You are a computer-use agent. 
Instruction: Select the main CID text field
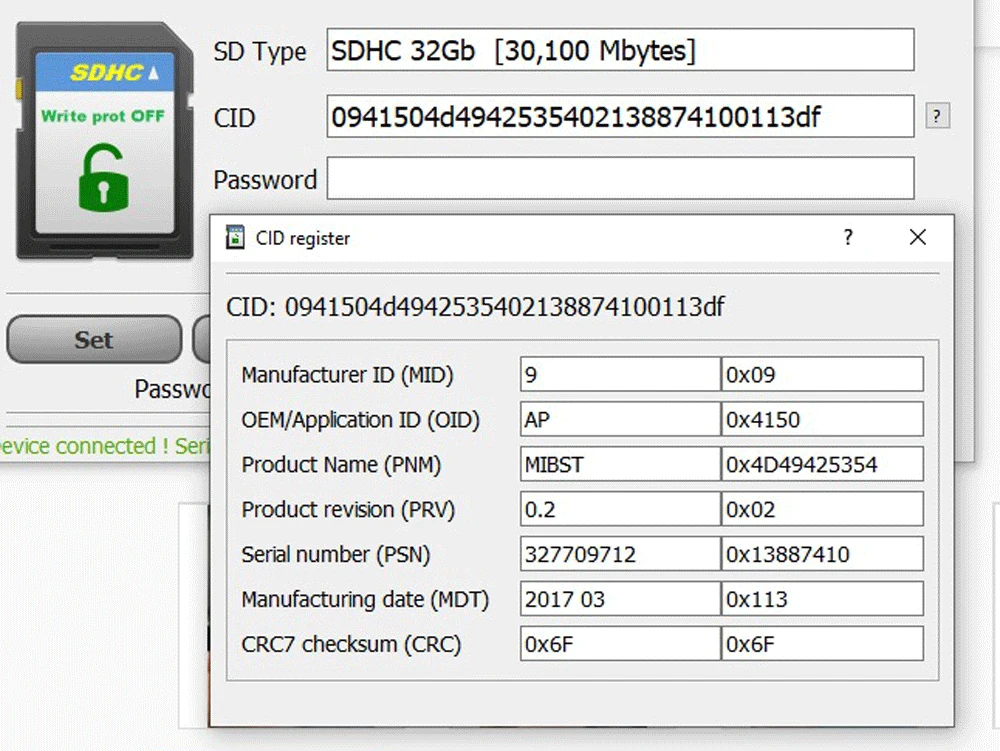[x=620, y=117]
